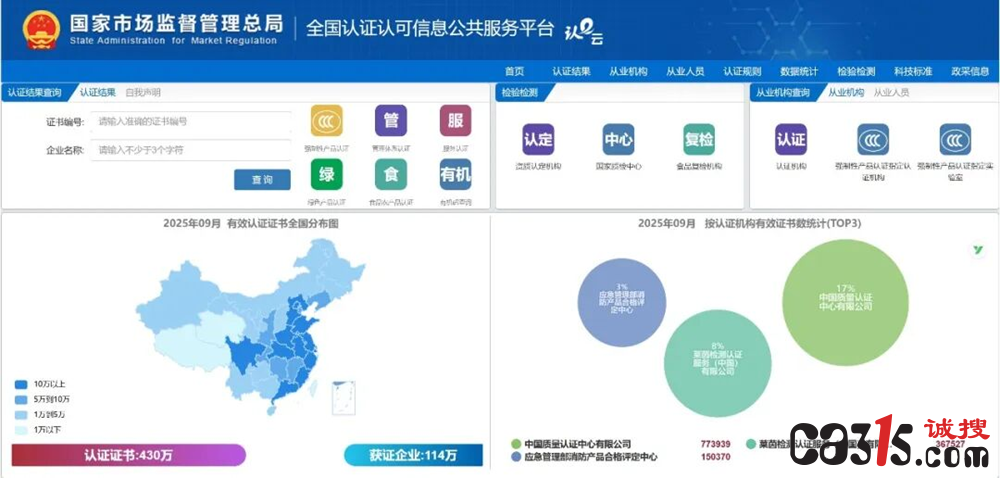
Task: Open the 强制性产品认证 CCC icon
Action: [x=327, y=120]
